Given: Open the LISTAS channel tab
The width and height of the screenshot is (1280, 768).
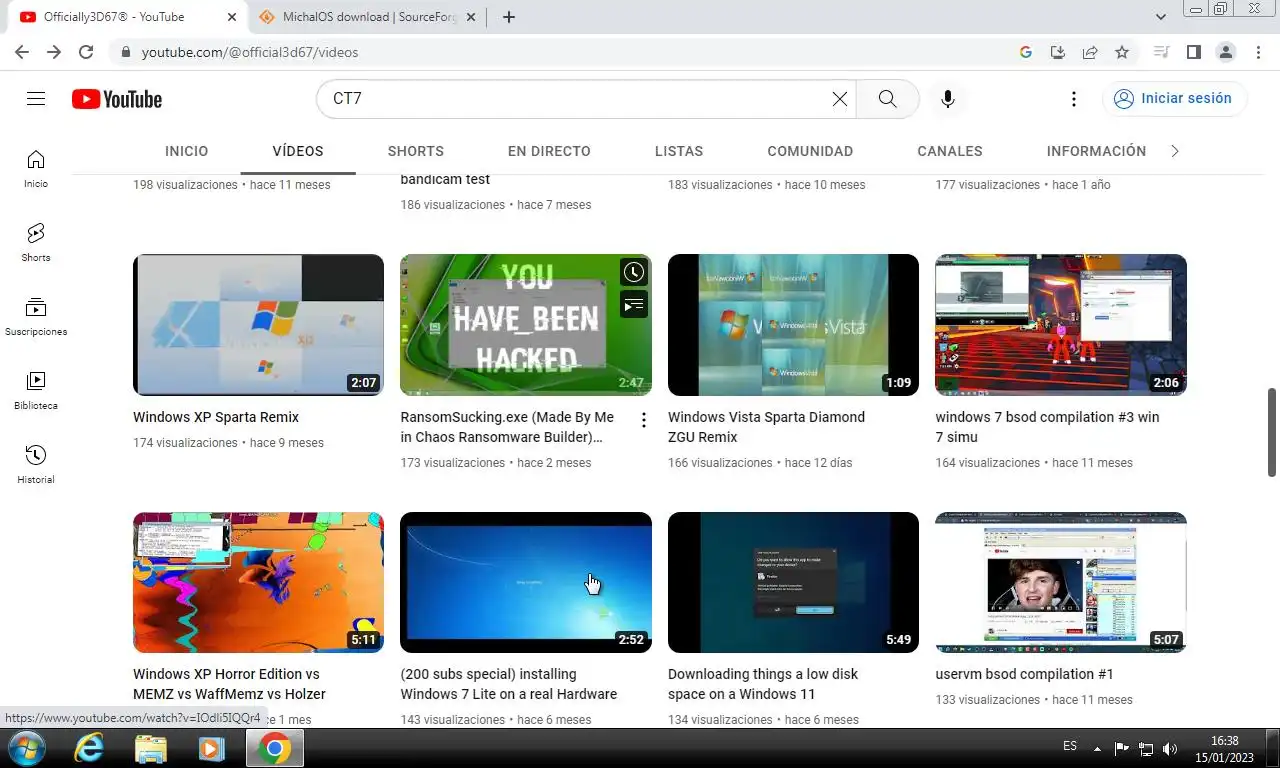Looking at the screenshot, I should (679, 151).
